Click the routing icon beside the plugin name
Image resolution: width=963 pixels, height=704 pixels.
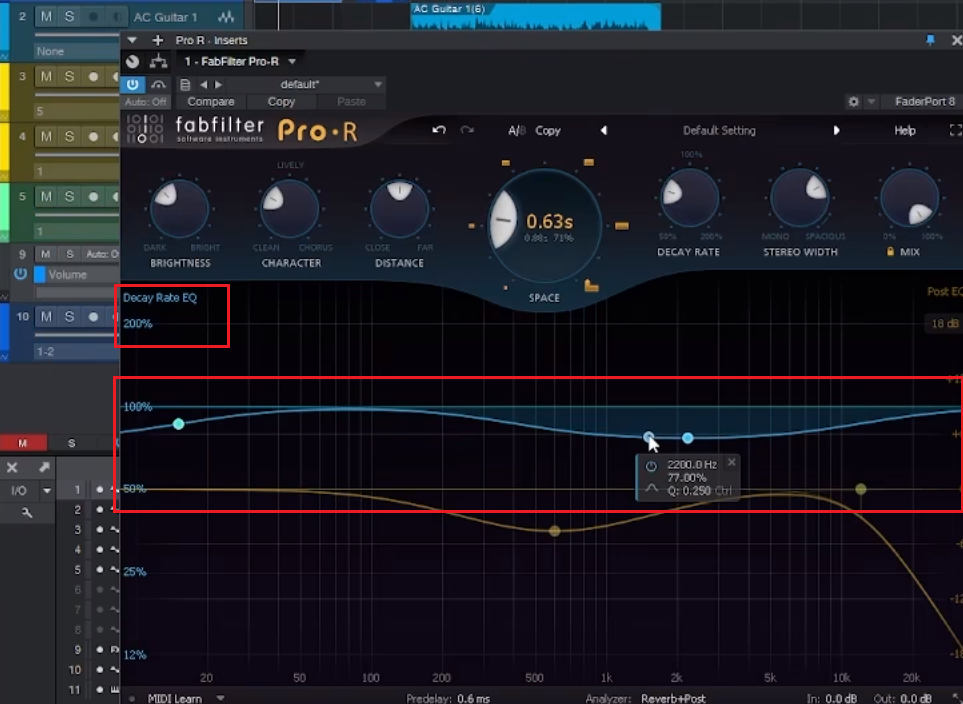158,61
